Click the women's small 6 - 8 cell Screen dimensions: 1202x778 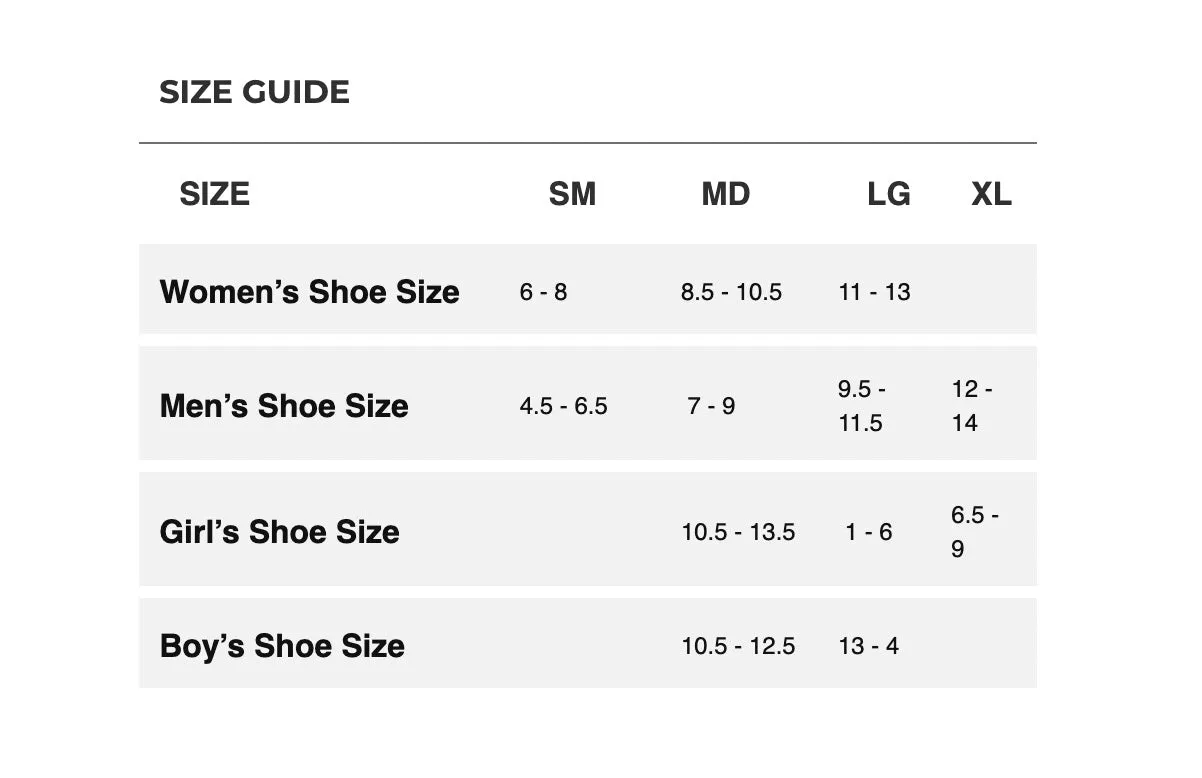pos(543,292)
